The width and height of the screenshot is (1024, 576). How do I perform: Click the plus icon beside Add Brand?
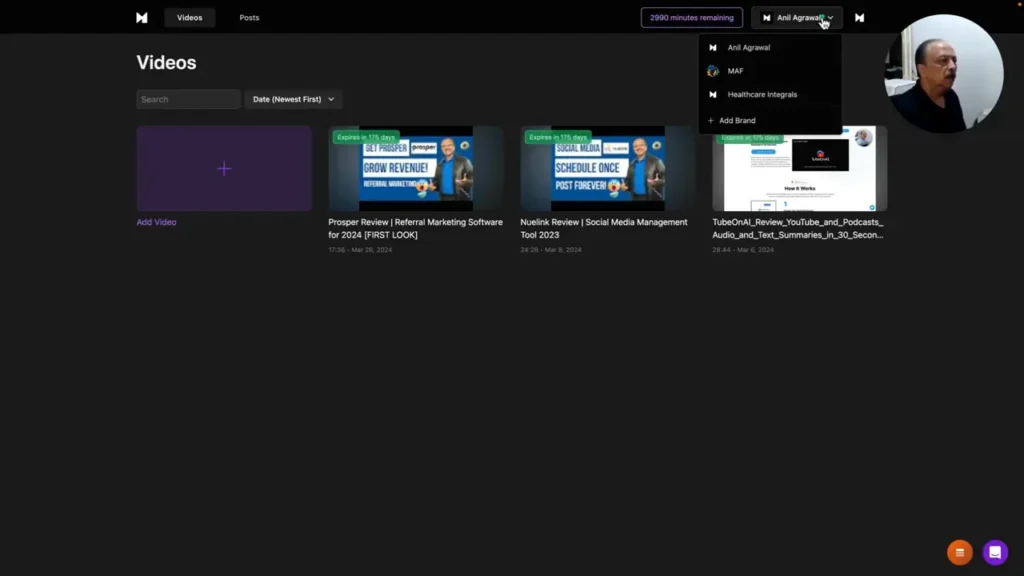pos(711,120)
